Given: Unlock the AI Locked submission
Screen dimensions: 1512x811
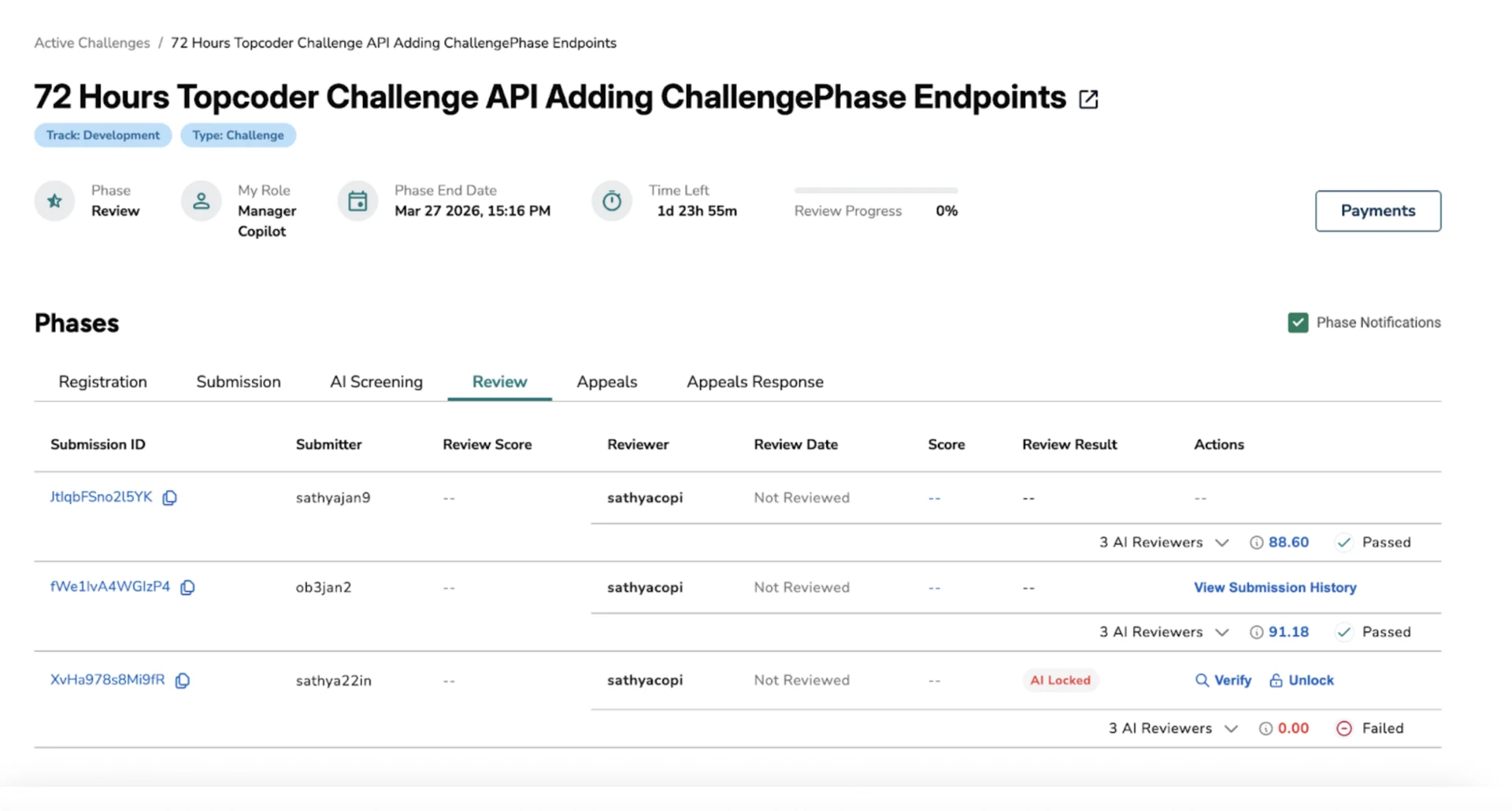Looking at the screenshot, I should pos(1301,680).
